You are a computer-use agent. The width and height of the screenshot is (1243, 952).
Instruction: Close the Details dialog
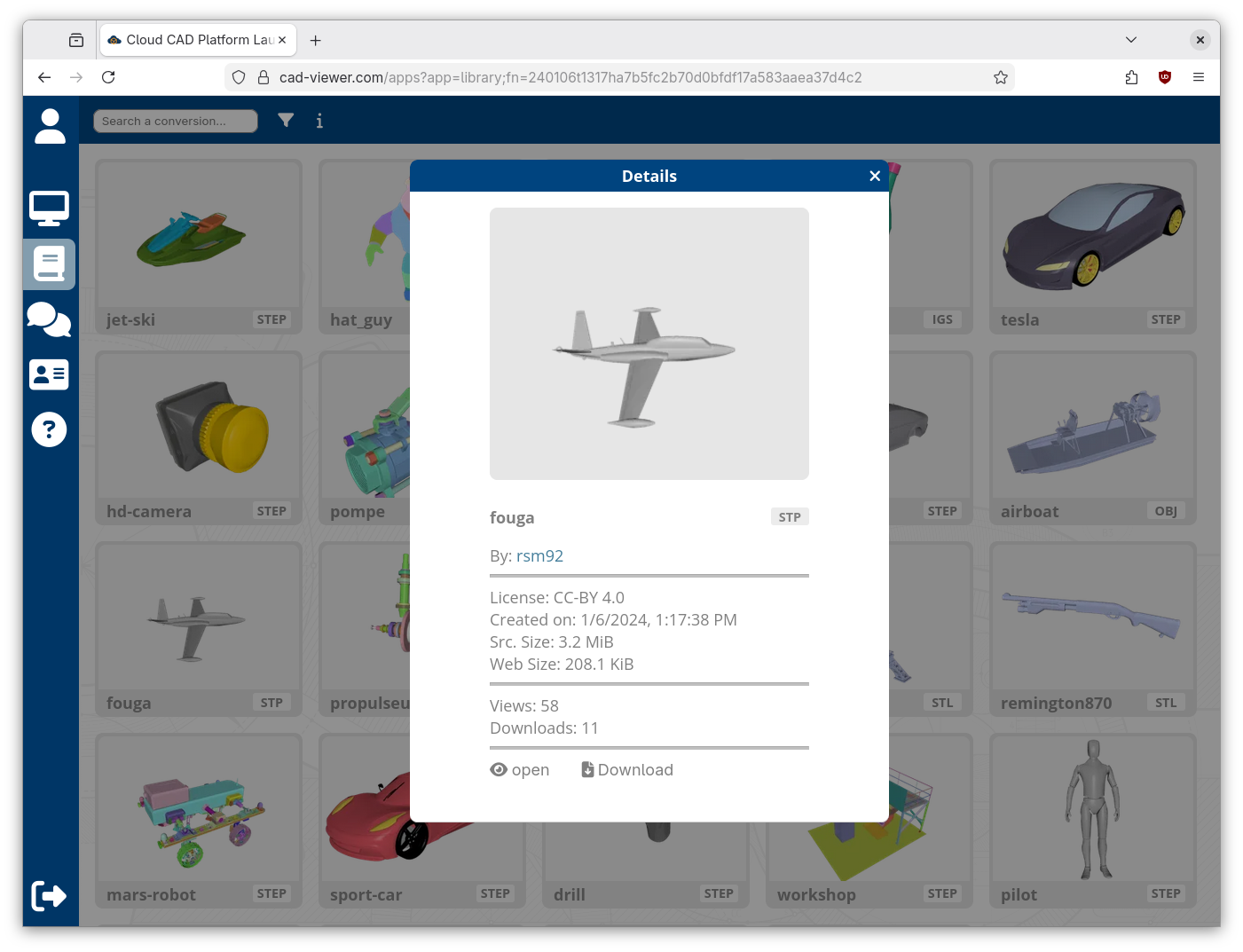(875, 176)
